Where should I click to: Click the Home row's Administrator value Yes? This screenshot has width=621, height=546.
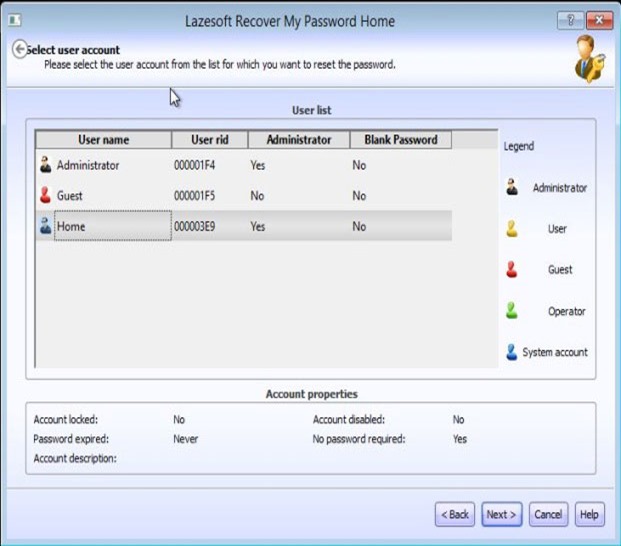[x=257, y=226]
